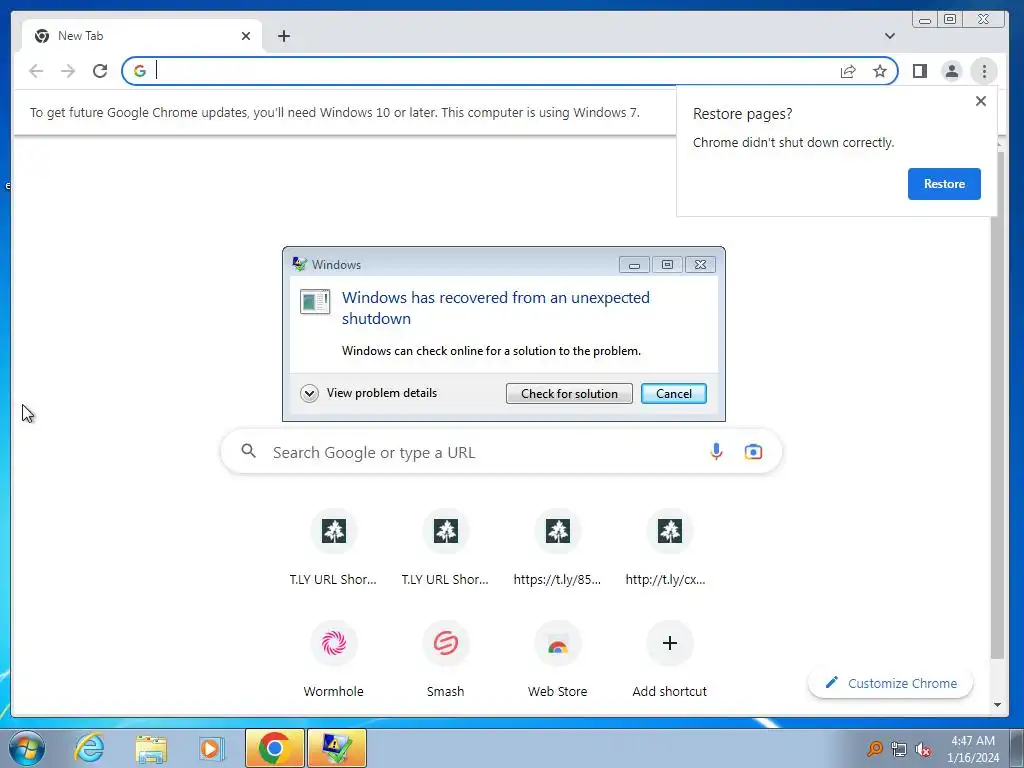1024x768 pixels.
Task: Open the Windows Start menu orb
Action: (x=27, y=748)
